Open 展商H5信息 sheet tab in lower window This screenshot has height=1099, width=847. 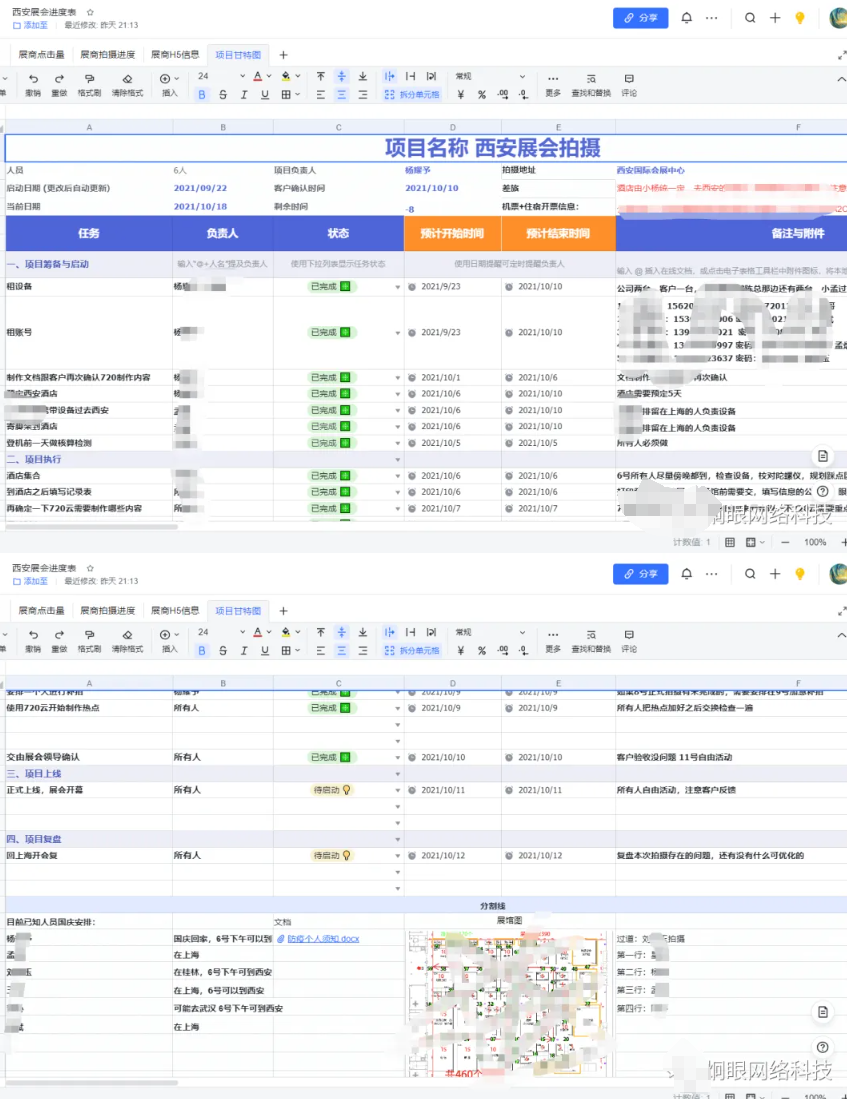click(x=175, y=611)
